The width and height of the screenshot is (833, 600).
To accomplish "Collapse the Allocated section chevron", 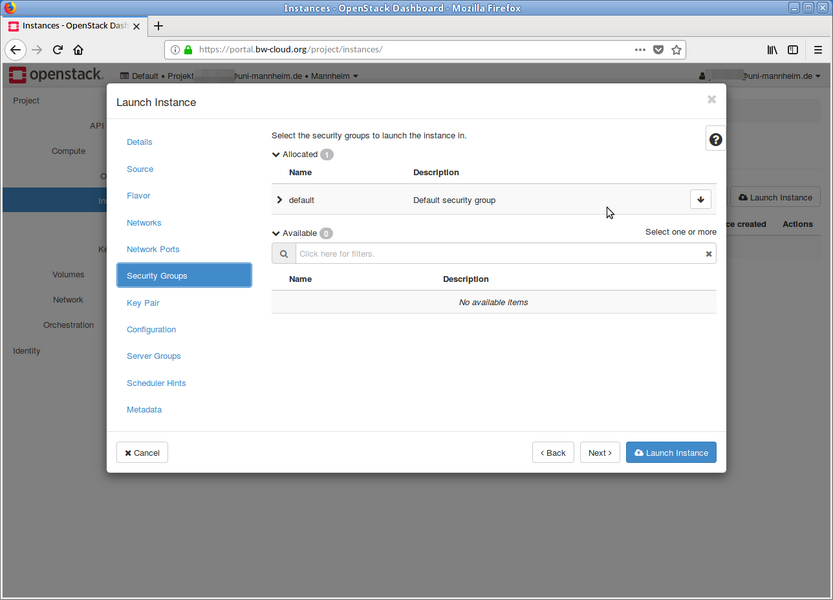I will 275,154.
